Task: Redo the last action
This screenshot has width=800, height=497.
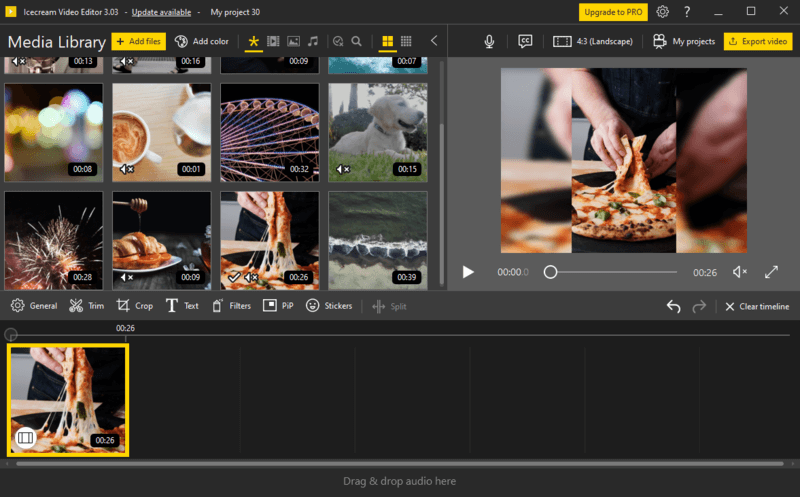Action: pyautogui.click(x=699, y=306)
